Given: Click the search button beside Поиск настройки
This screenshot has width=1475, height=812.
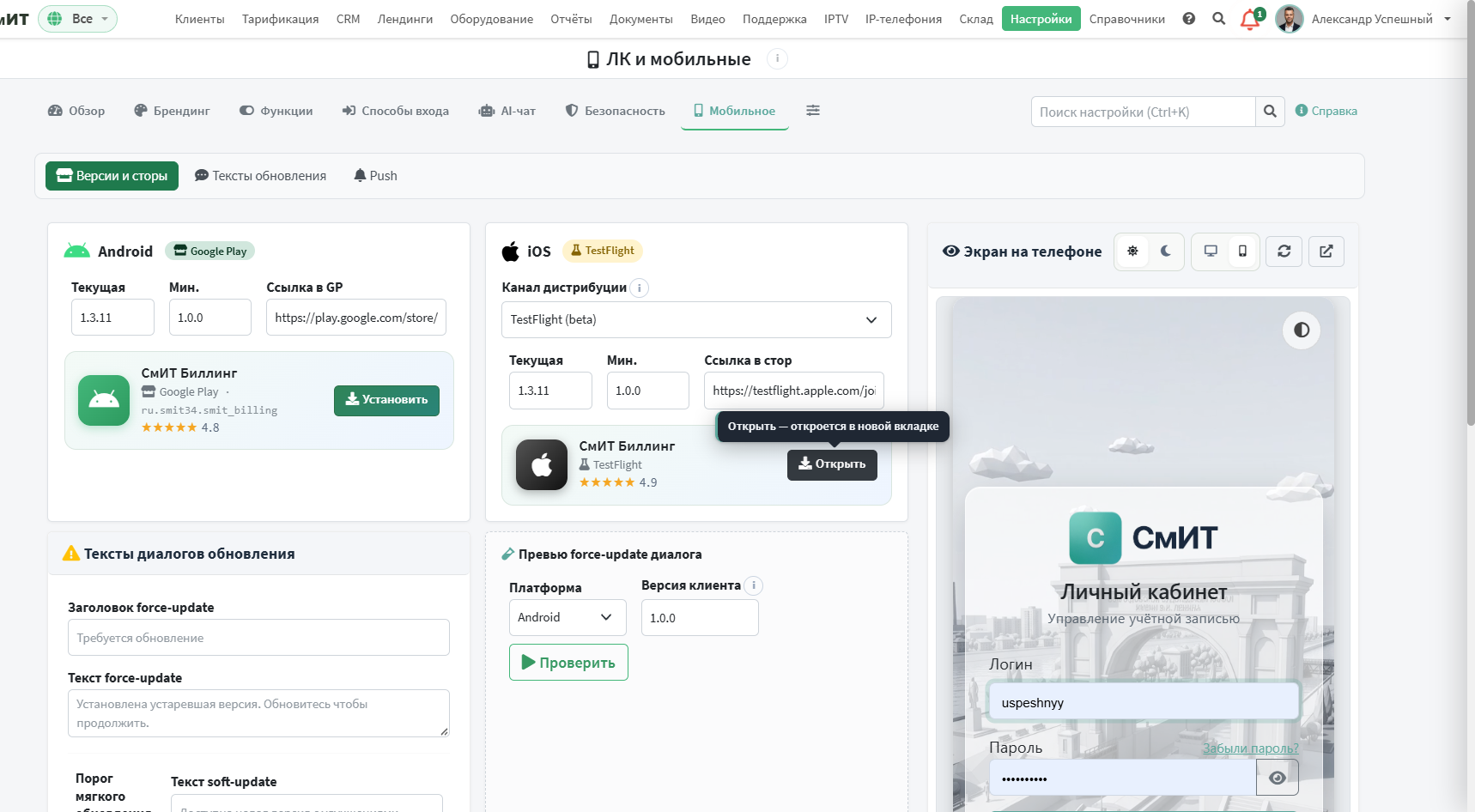Looking at the screenshot, I should point(1270,112).
